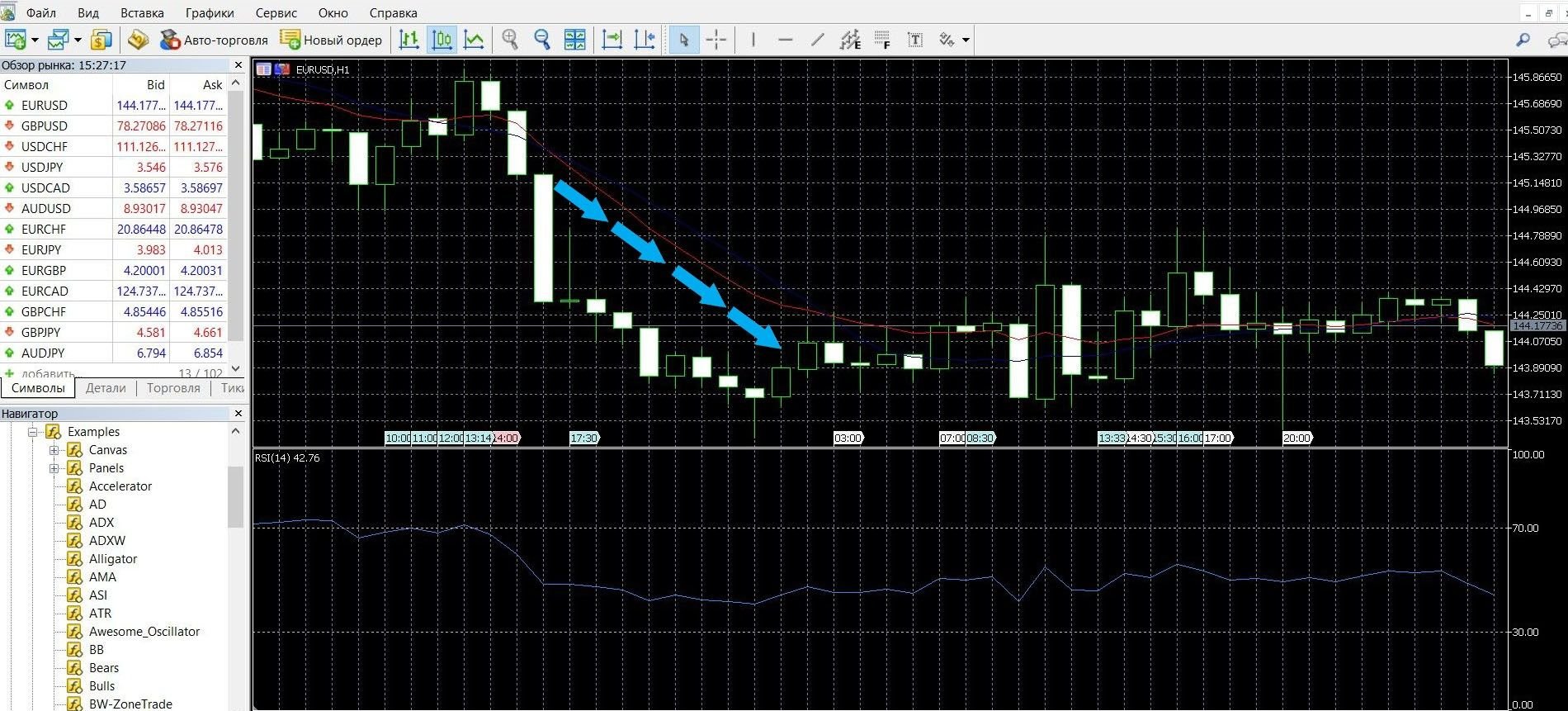
Task: Open the Справка menu
Action: coord(393,13)
